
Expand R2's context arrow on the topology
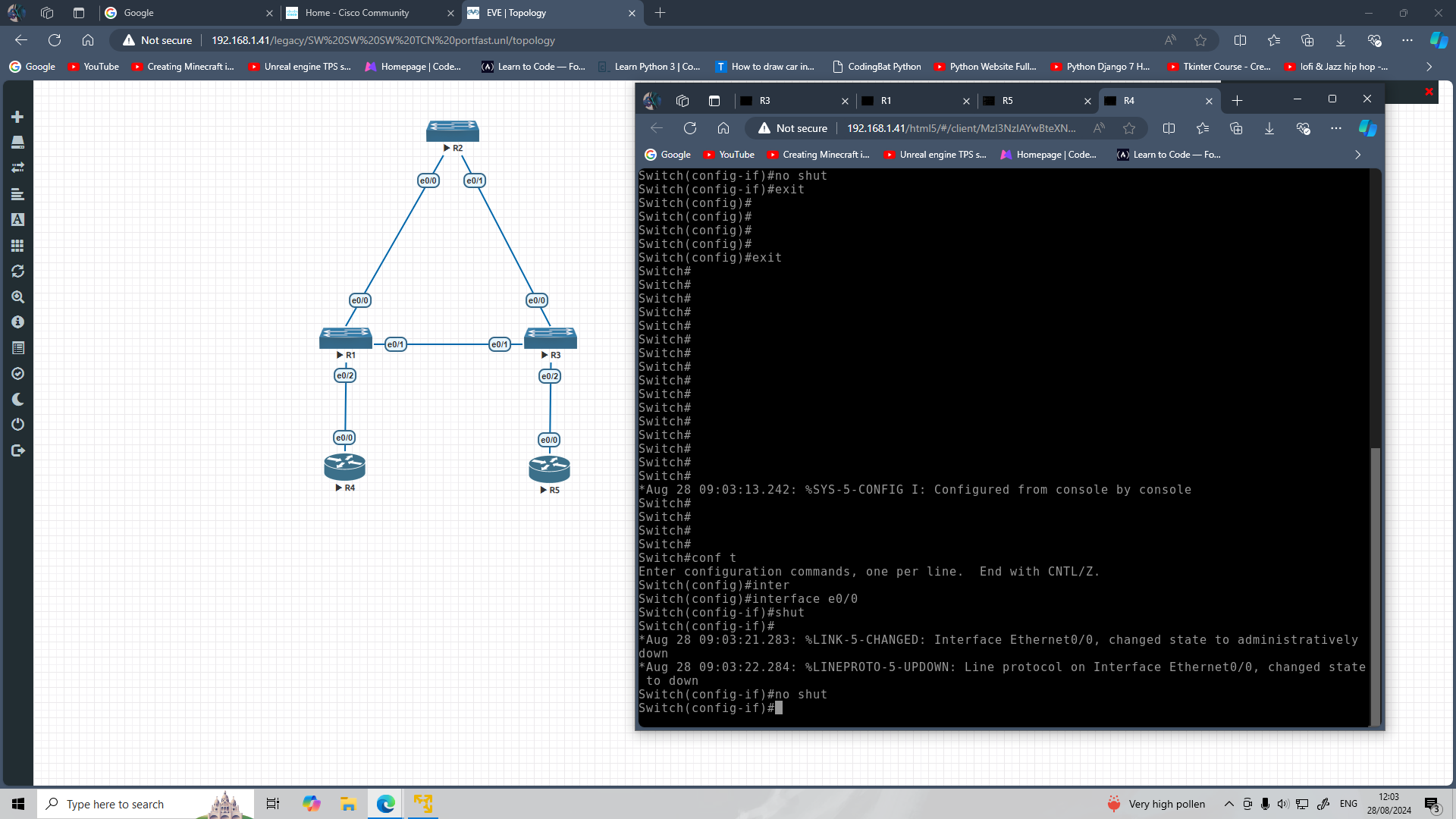point(447,148)
